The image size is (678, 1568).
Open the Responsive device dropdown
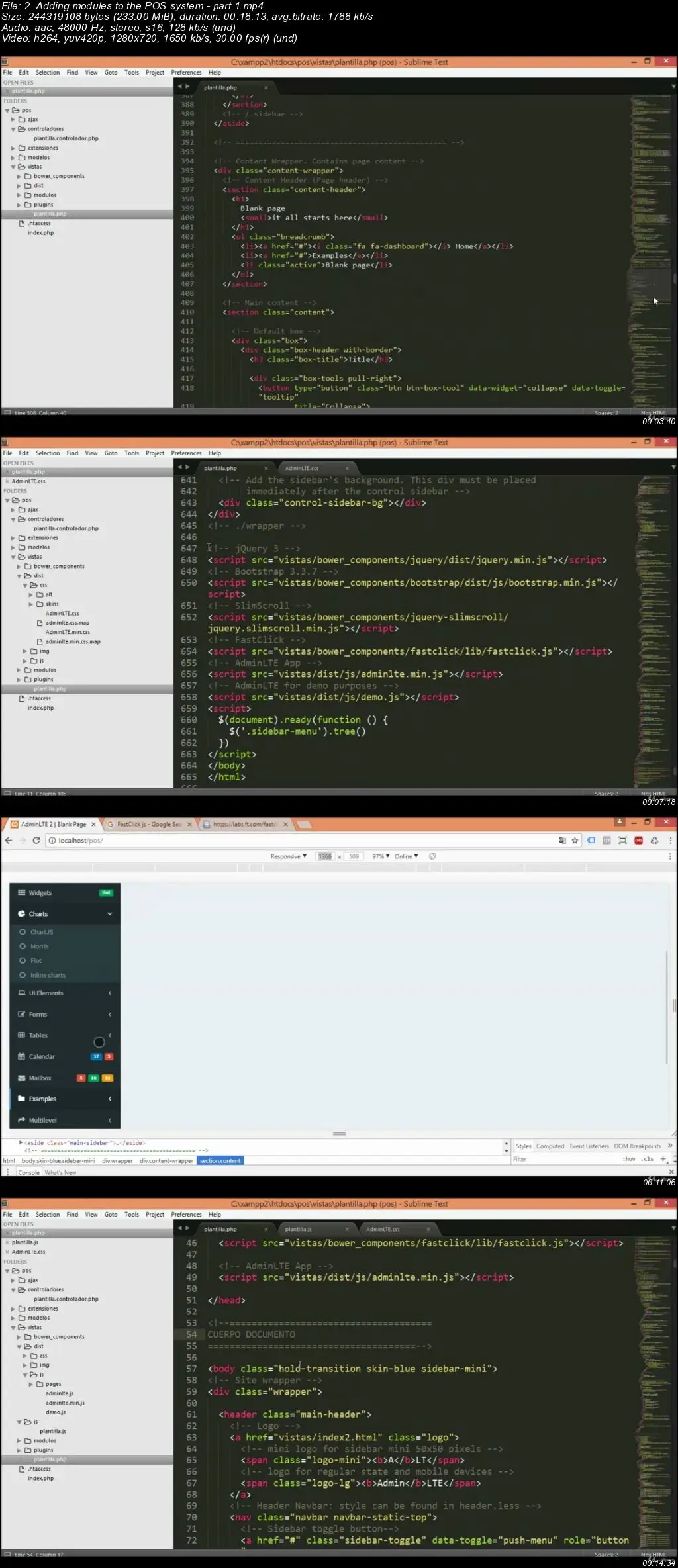click(x=289, y=856)
